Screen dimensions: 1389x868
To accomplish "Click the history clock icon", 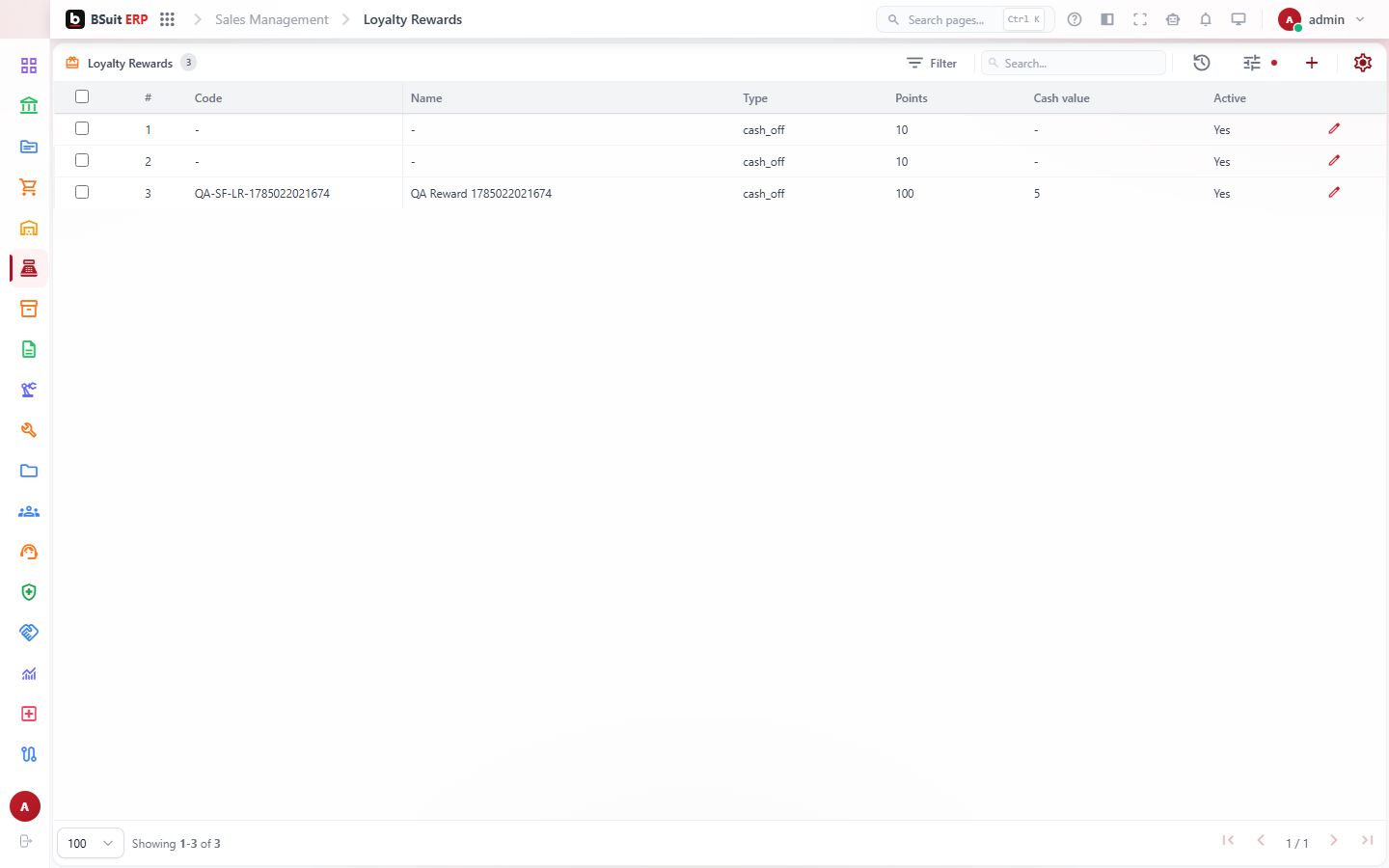I will 1201,63.
